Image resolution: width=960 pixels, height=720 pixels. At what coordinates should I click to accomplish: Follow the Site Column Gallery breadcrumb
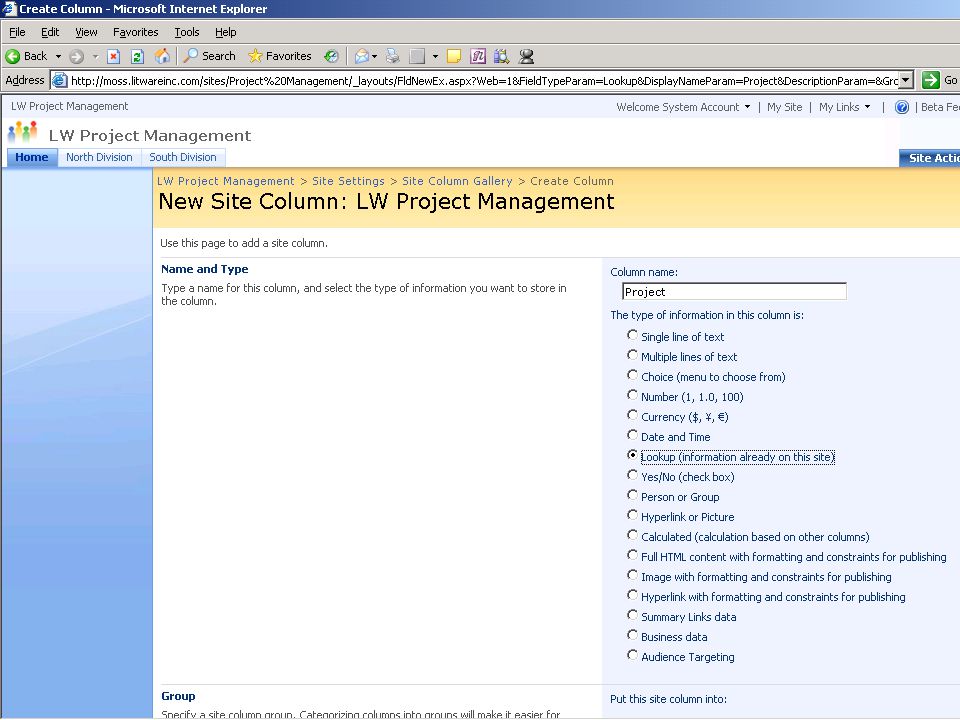(457, 181)
